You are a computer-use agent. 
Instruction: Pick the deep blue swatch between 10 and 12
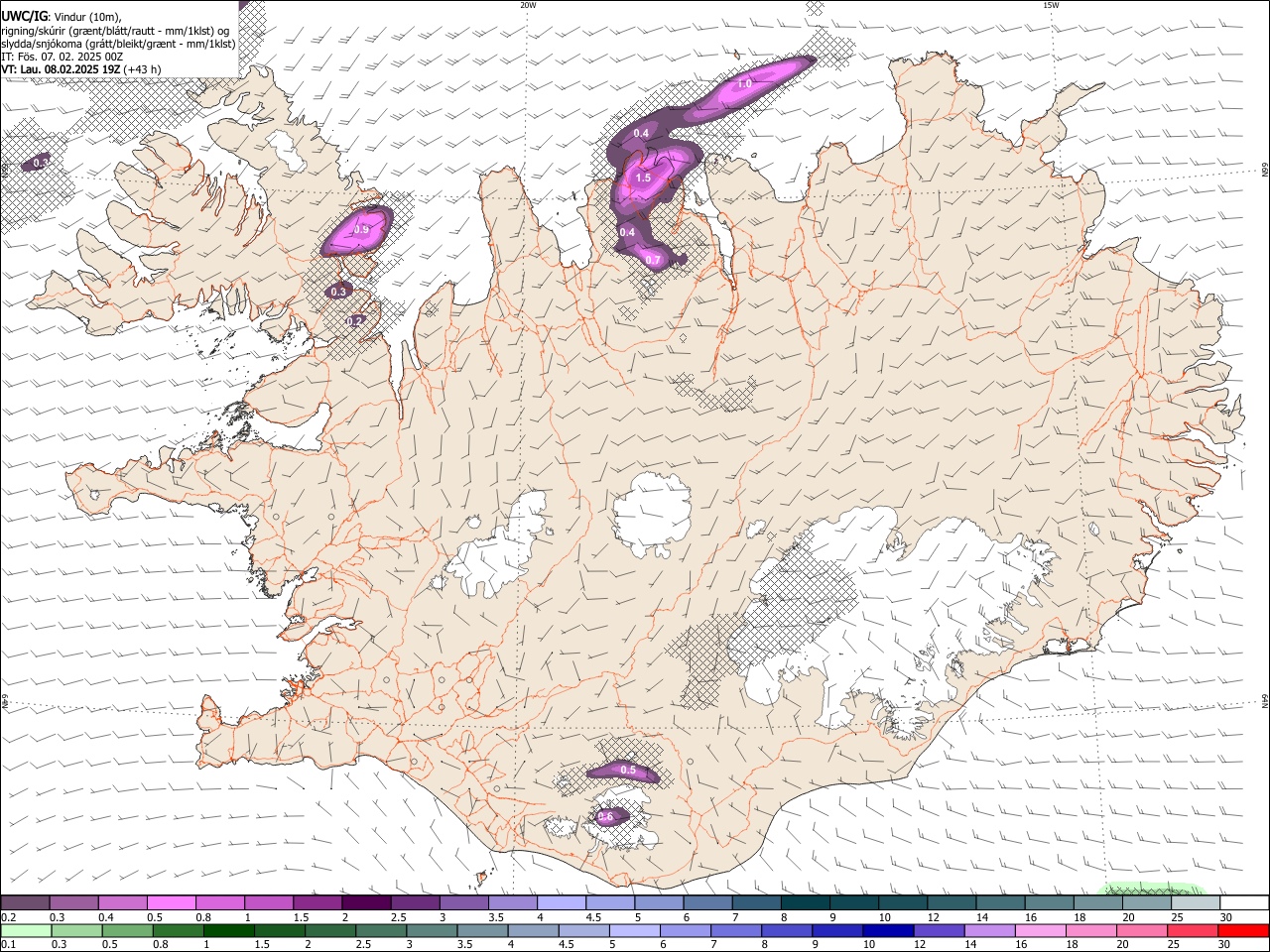point(889,930)
